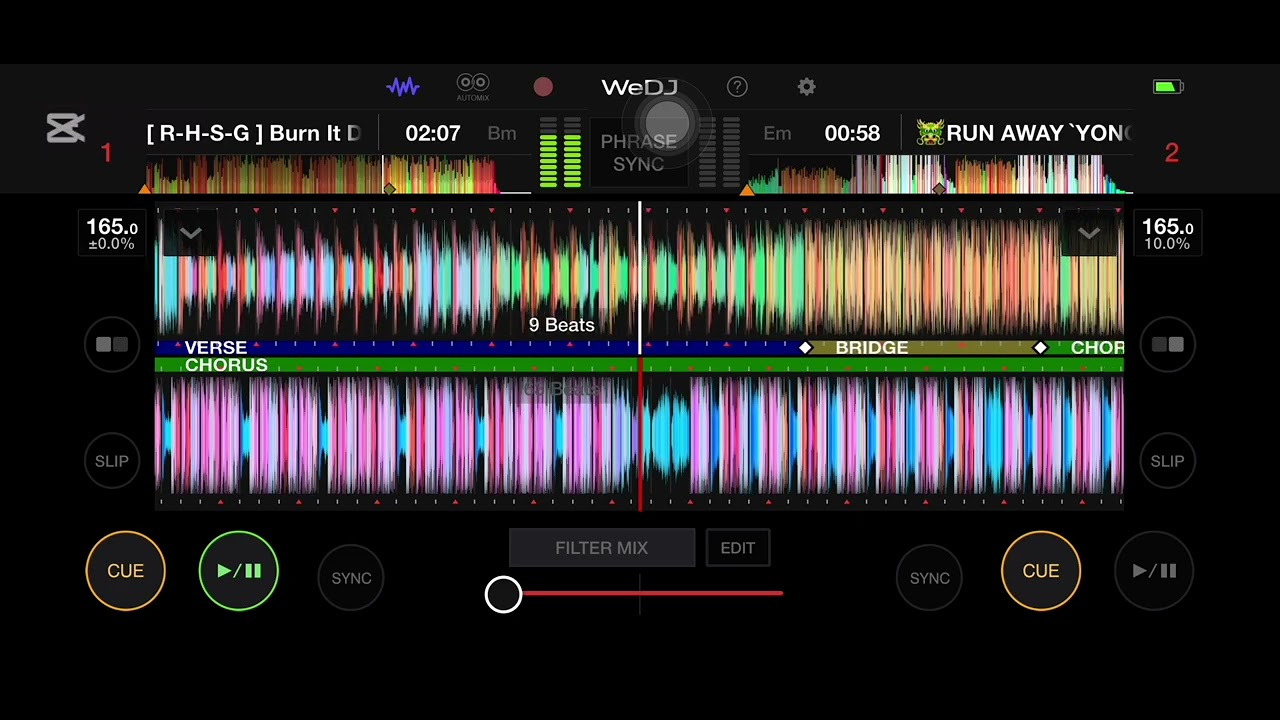Image resolution: width=1280 pixels, height=720 pixels.
Task: Enable SYNC on deck 2
Action: click(x=929, y=578)
